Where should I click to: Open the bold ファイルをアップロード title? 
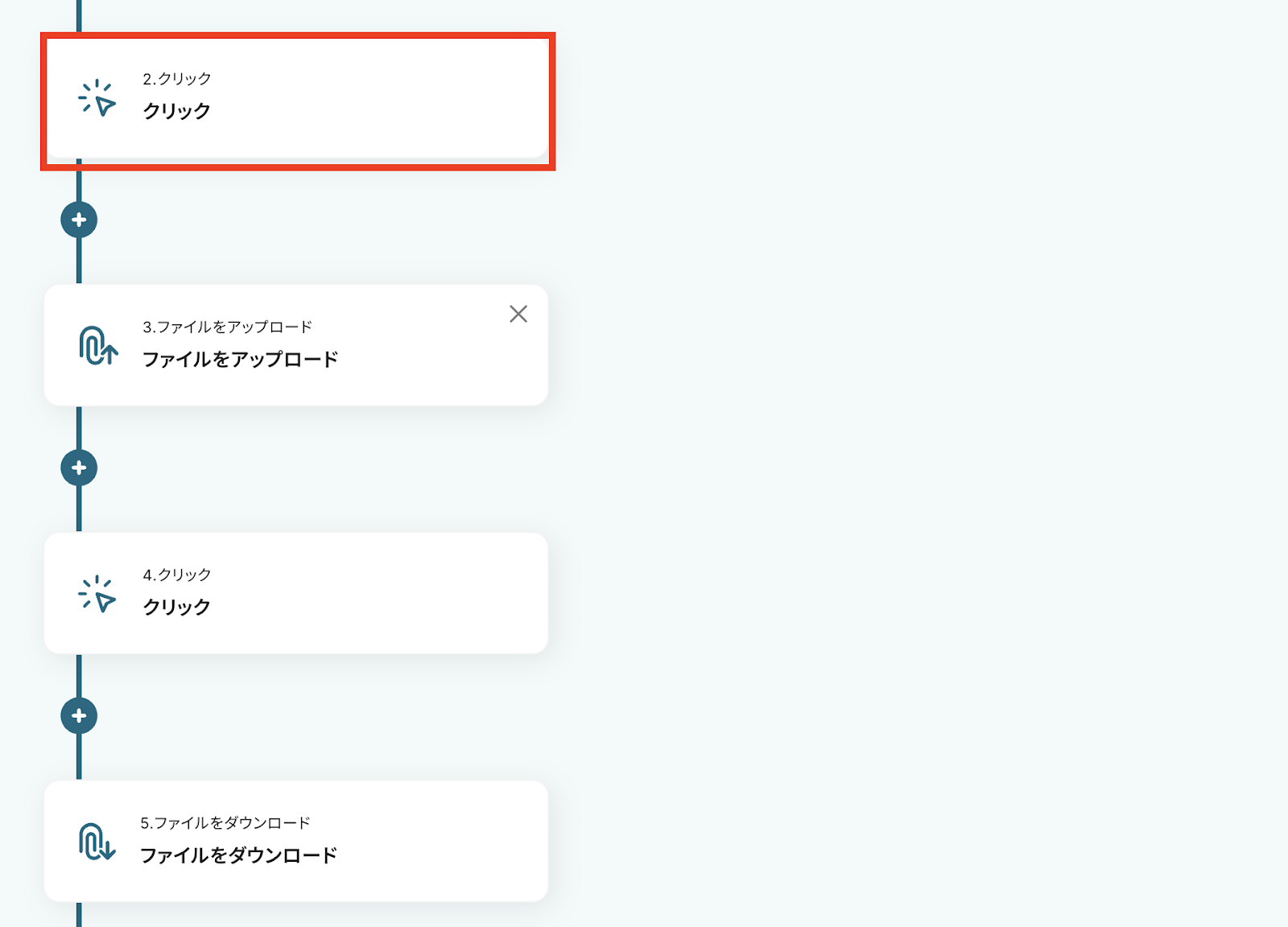coord(240,359)
